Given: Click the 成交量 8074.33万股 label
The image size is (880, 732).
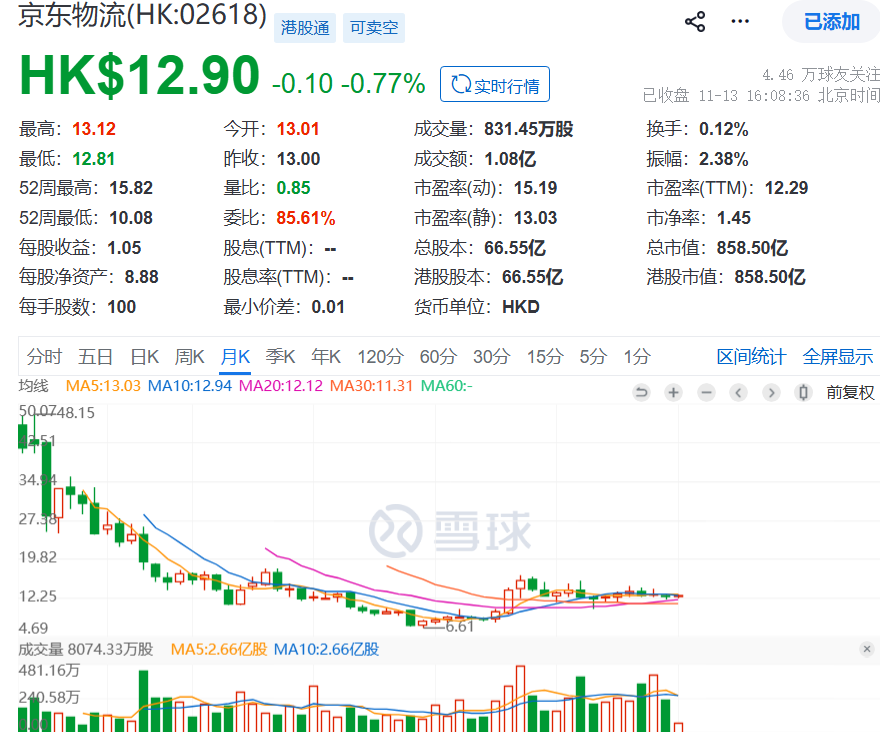Looking at the screenshot, I should [86, 649].
